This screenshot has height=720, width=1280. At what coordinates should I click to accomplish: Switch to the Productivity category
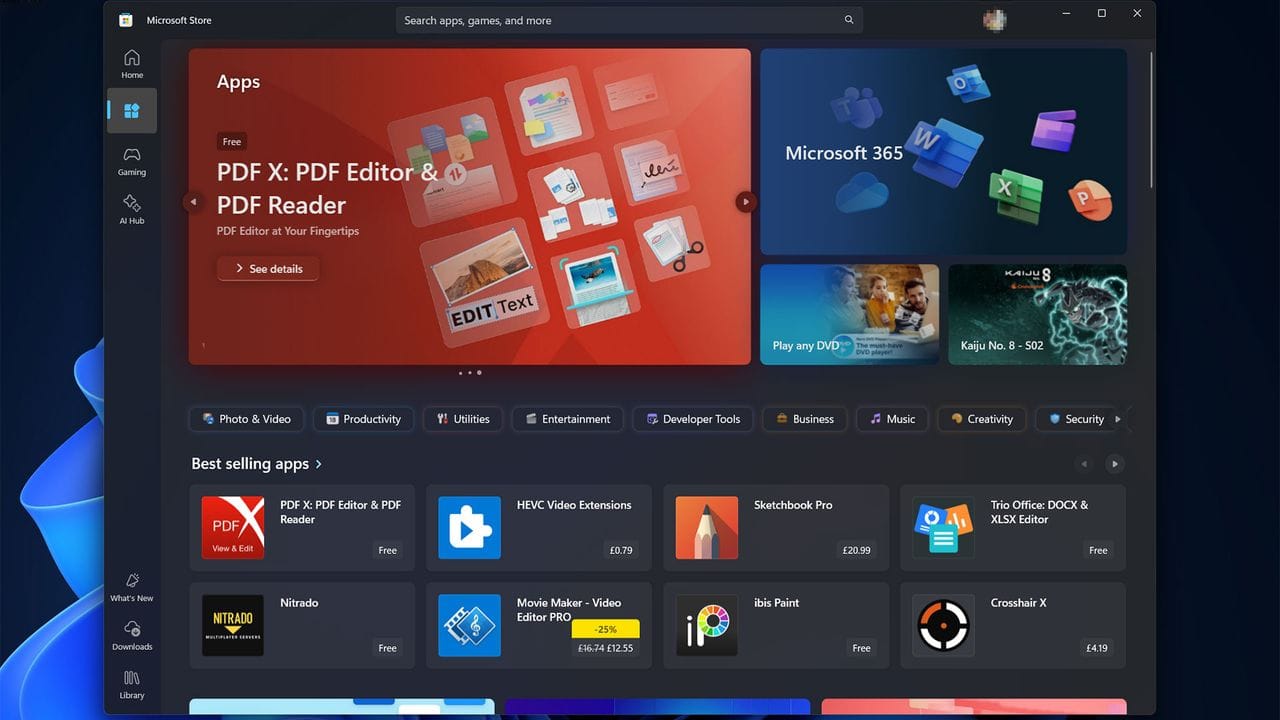tap(363, 419)
